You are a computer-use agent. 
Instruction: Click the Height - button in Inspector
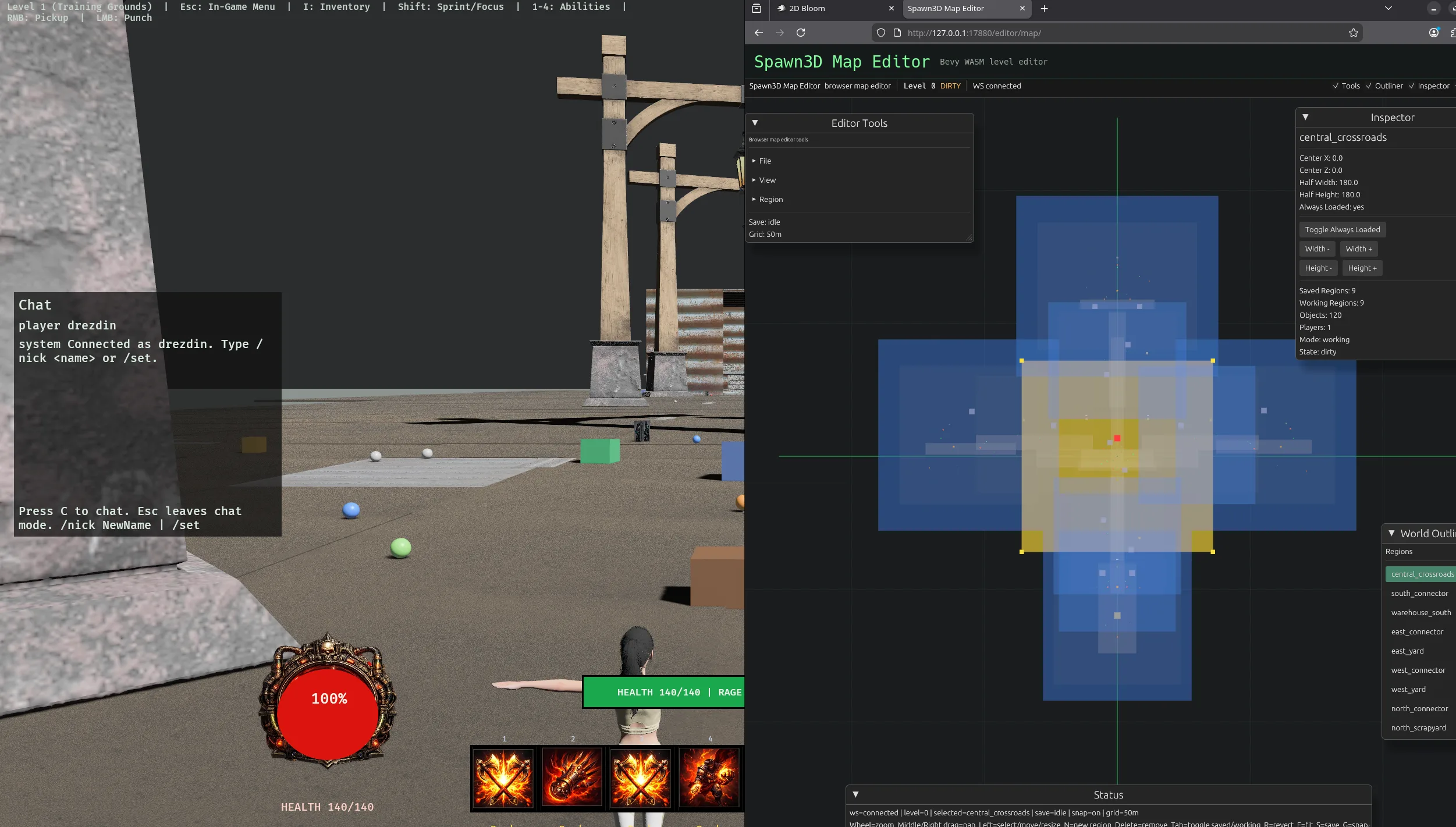1317,268
